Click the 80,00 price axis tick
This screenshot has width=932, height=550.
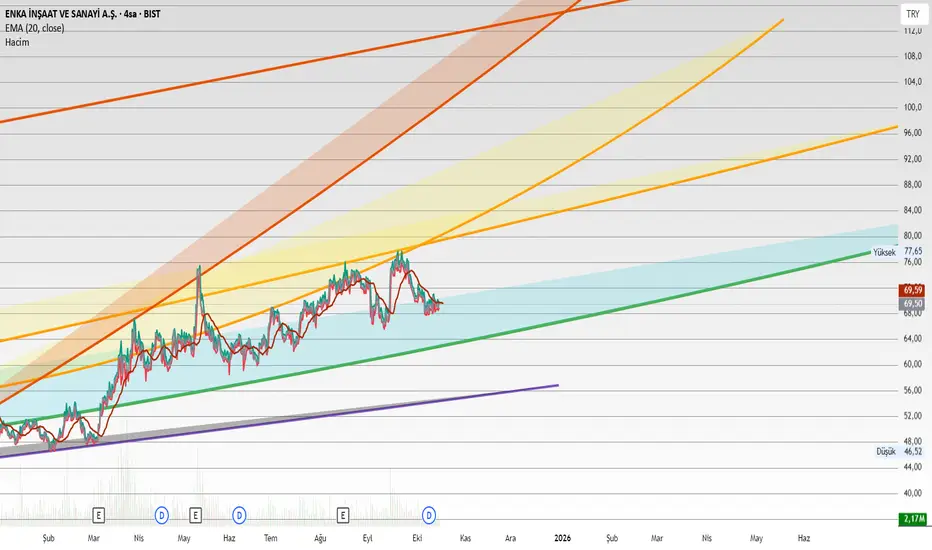(913, 236)
